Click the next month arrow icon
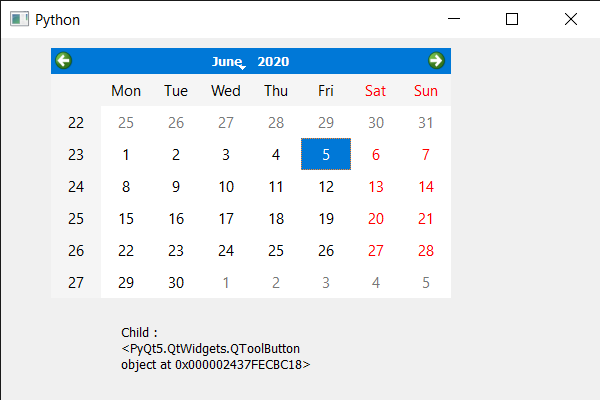 [x=436, y=61]
